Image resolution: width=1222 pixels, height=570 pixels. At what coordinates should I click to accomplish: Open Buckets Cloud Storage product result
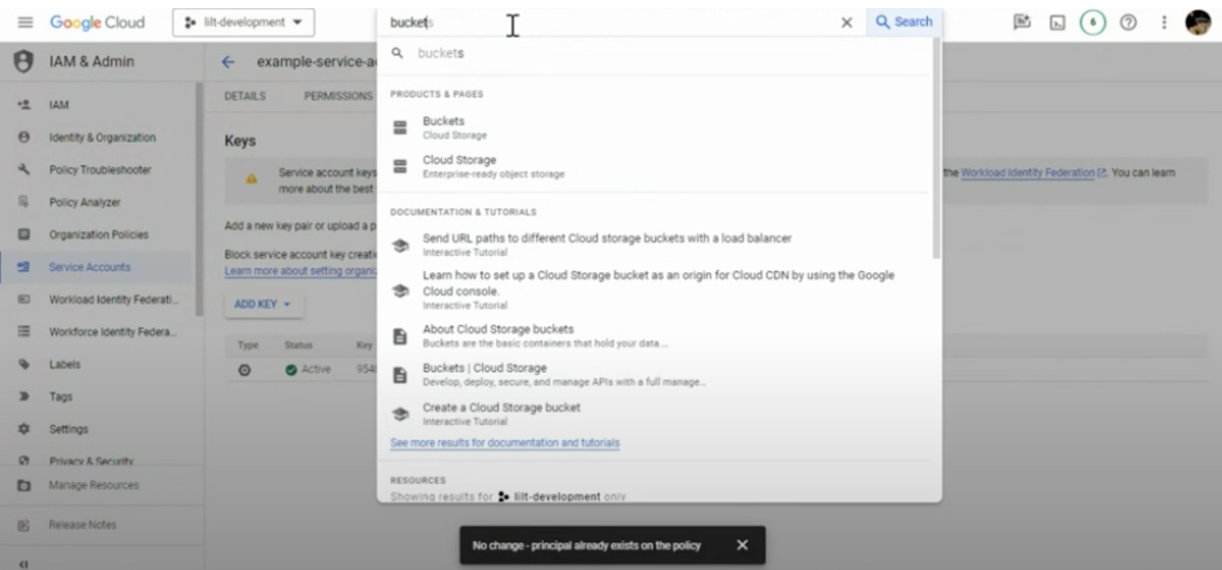655,127
